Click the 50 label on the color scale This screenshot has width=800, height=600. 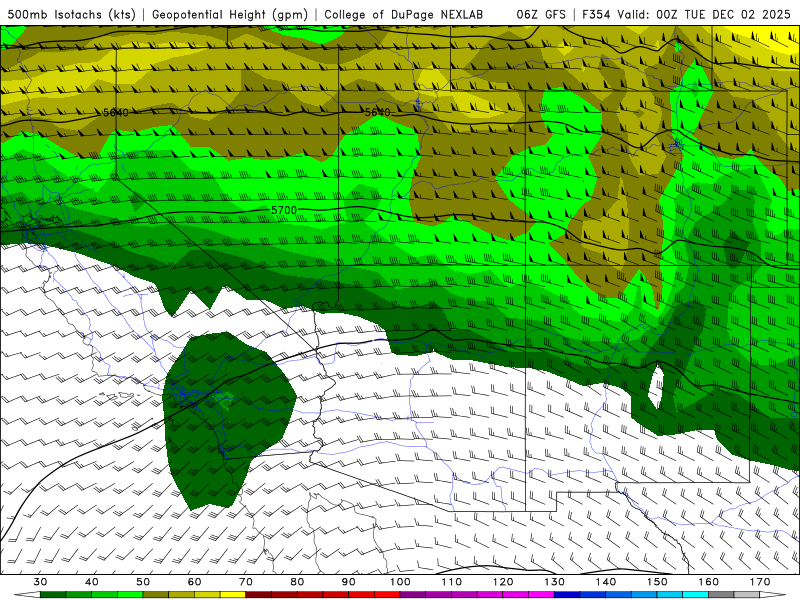(x=143, y=582)
